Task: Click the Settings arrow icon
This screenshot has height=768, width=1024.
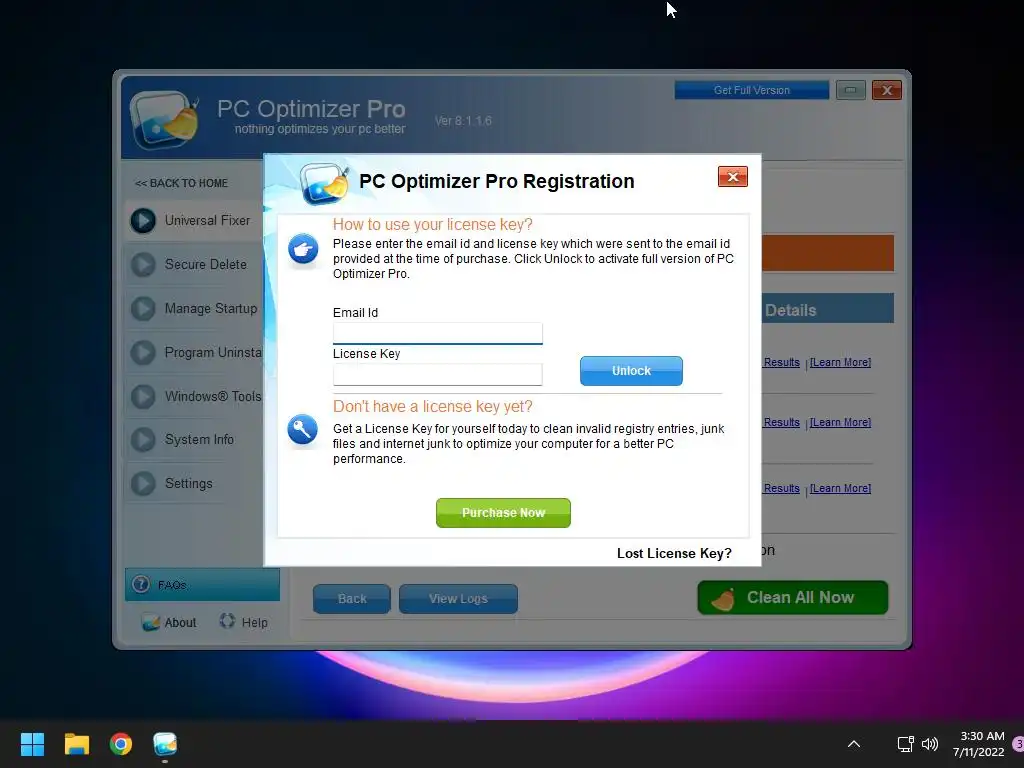Action: pyautogui.click(x=143, y=483)
